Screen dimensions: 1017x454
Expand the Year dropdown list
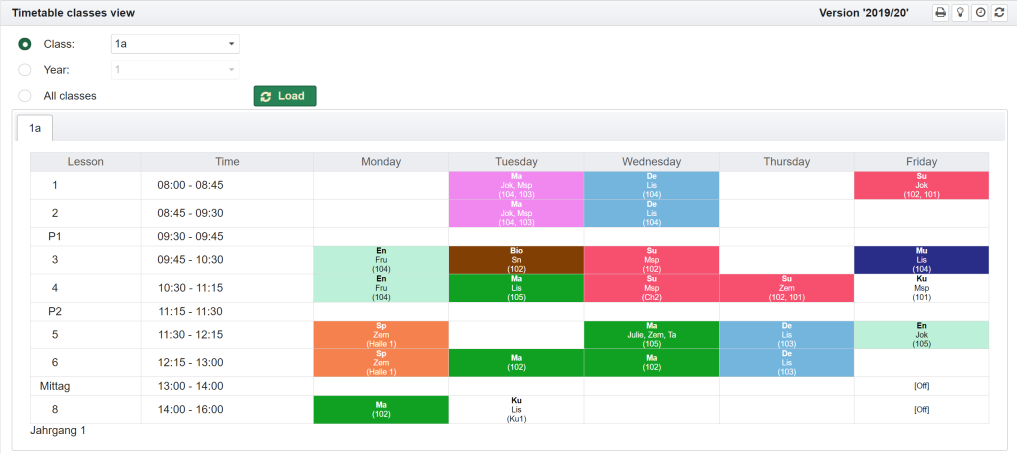point(174,70)
